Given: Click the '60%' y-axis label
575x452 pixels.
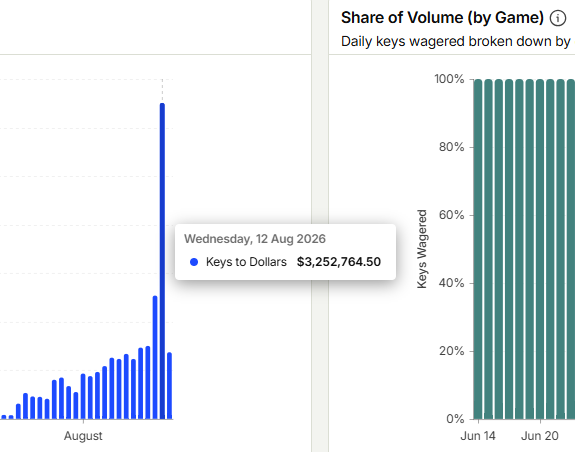Looking at the screenshot, I should click(x=451, y=215).
